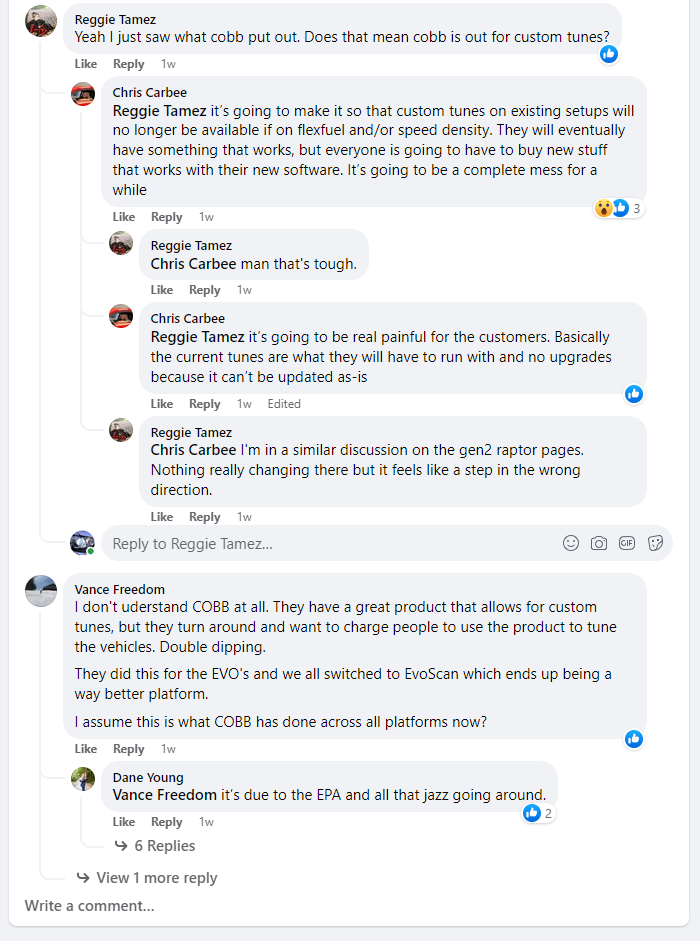The height and width of the screenshot is (941, 700).
Task: Expand the 6 Replies thread
Action: click(164, 846)
